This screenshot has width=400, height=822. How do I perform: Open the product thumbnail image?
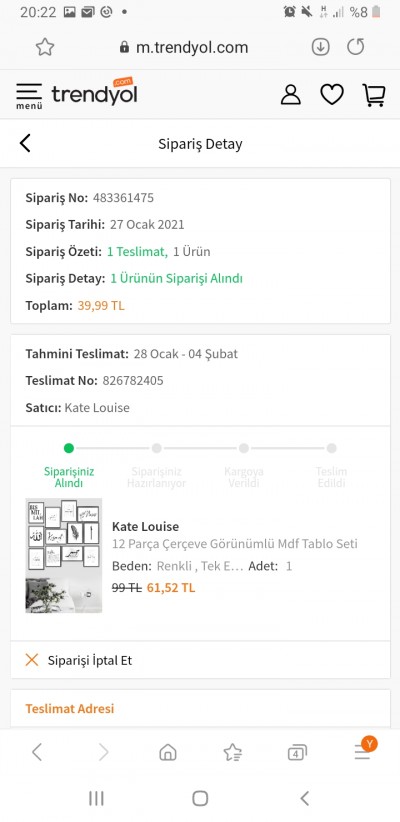[x=63, y=556]
